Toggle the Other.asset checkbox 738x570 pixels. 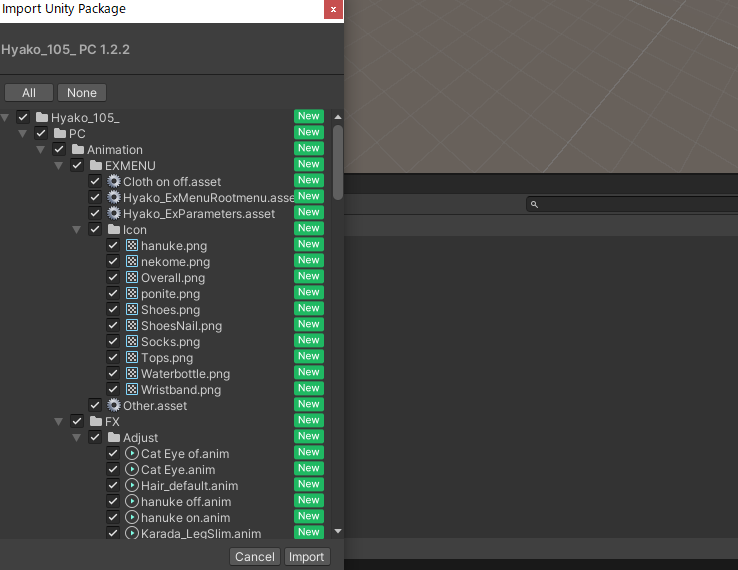[x=95, y=405]
